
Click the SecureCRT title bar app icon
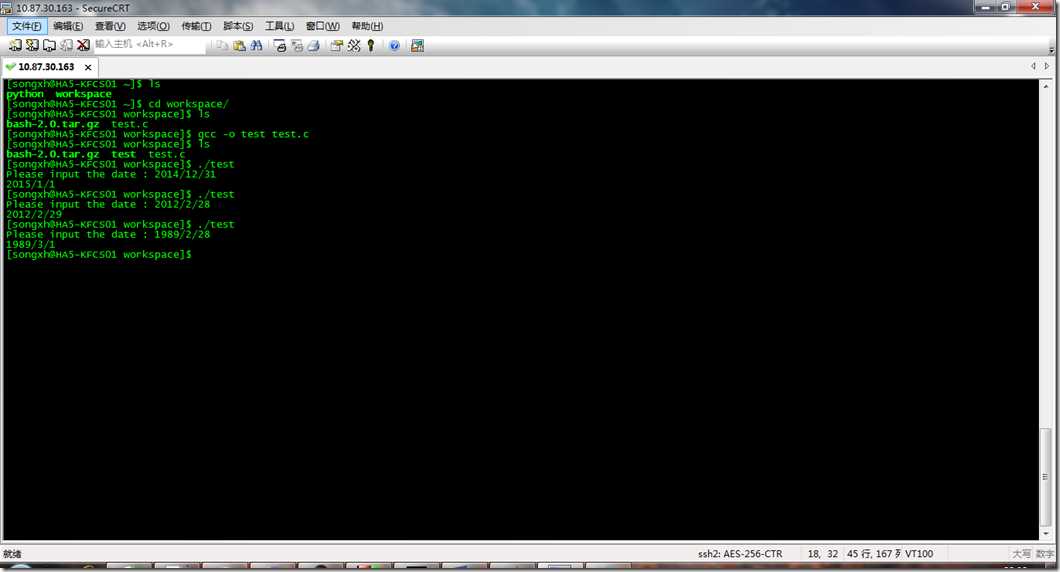tap(7, 8)
